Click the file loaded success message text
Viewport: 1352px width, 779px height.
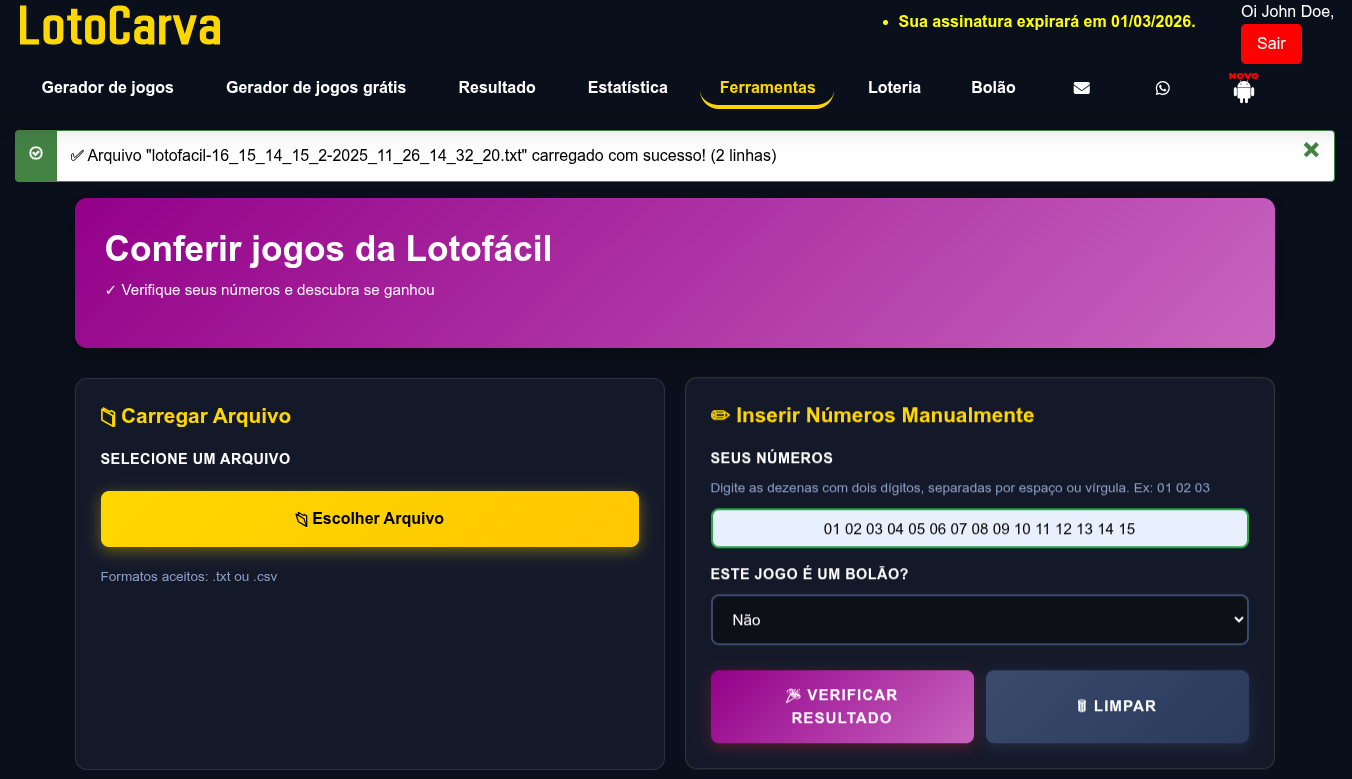coord(423,155)
